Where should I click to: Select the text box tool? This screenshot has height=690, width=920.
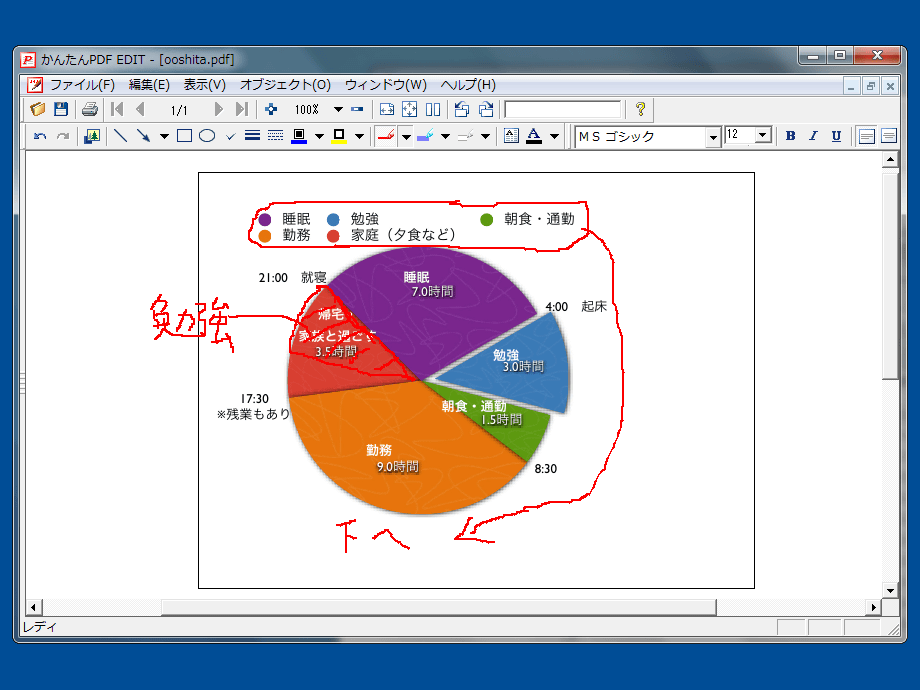[x=511, y=136]
